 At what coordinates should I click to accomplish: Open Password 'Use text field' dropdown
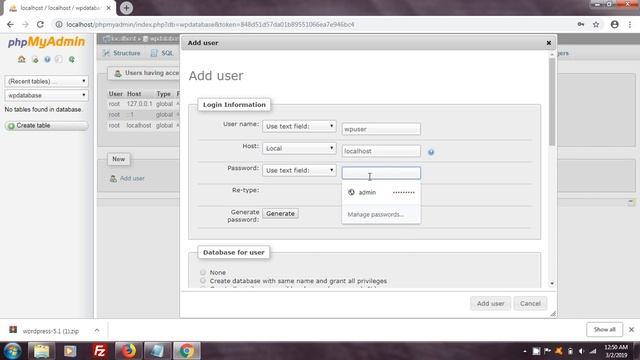299,170
